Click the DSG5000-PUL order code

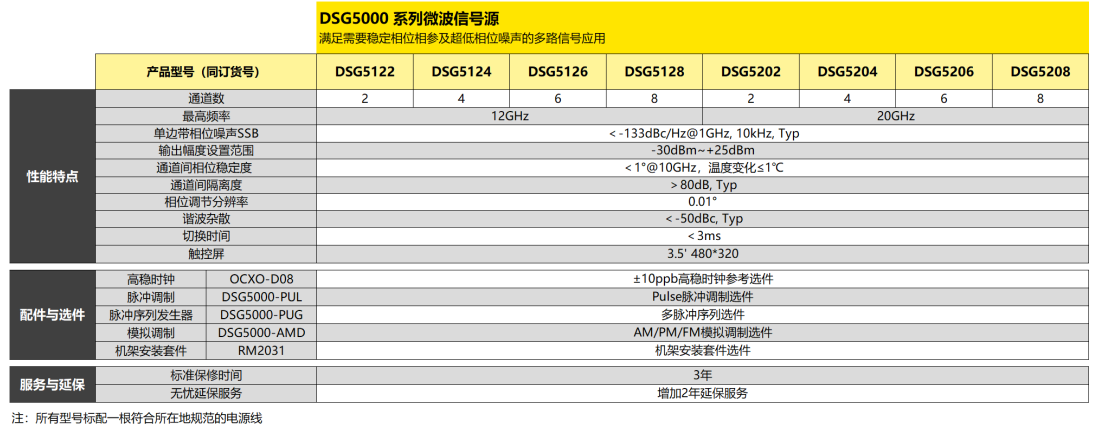click(x=261, y=297)
